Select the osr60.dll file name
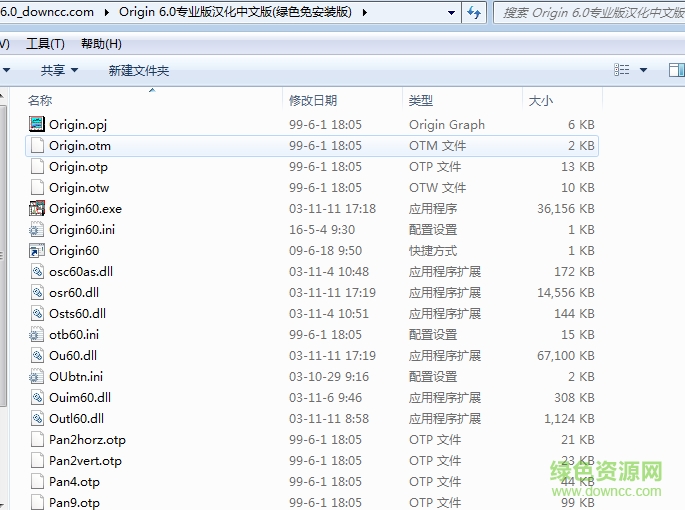 pos(74,292)
